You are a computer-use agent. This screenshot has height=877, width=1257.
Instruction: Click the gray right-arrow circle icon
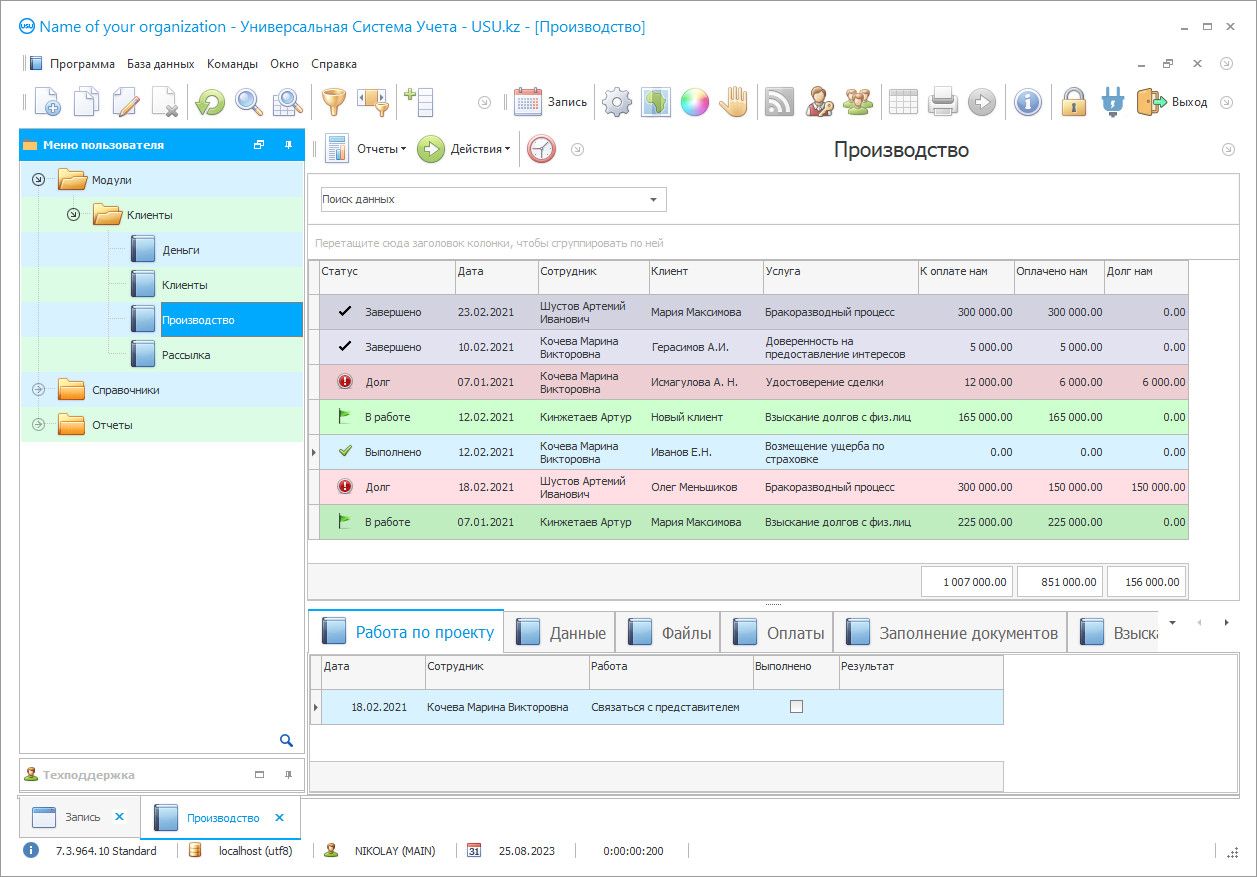pyautogui.click(x=982, y=102)
